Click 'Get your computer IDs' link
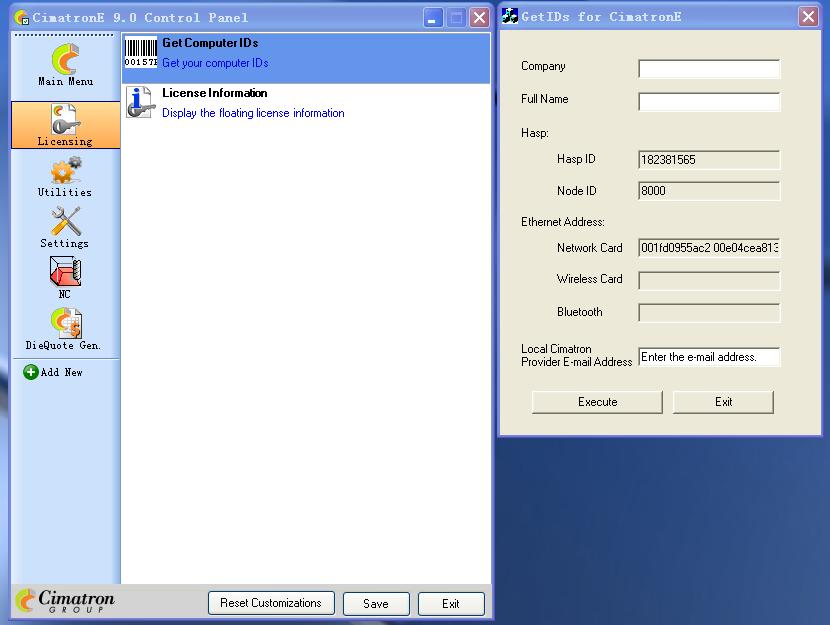 pyautogui.click(x=215, y=63)
